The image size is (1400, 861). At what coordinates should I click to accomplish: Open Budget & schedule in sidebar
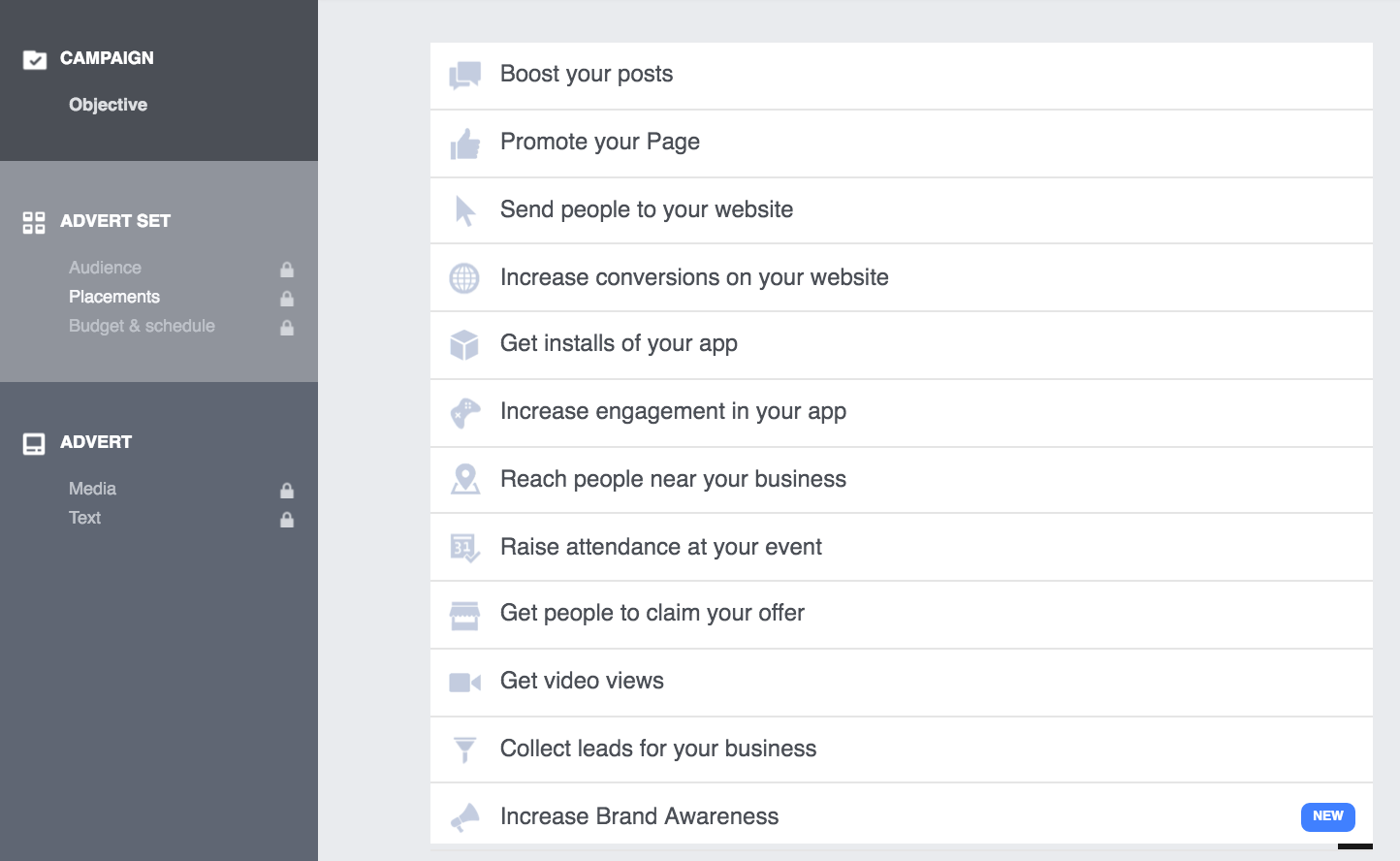tap(142, 326)
